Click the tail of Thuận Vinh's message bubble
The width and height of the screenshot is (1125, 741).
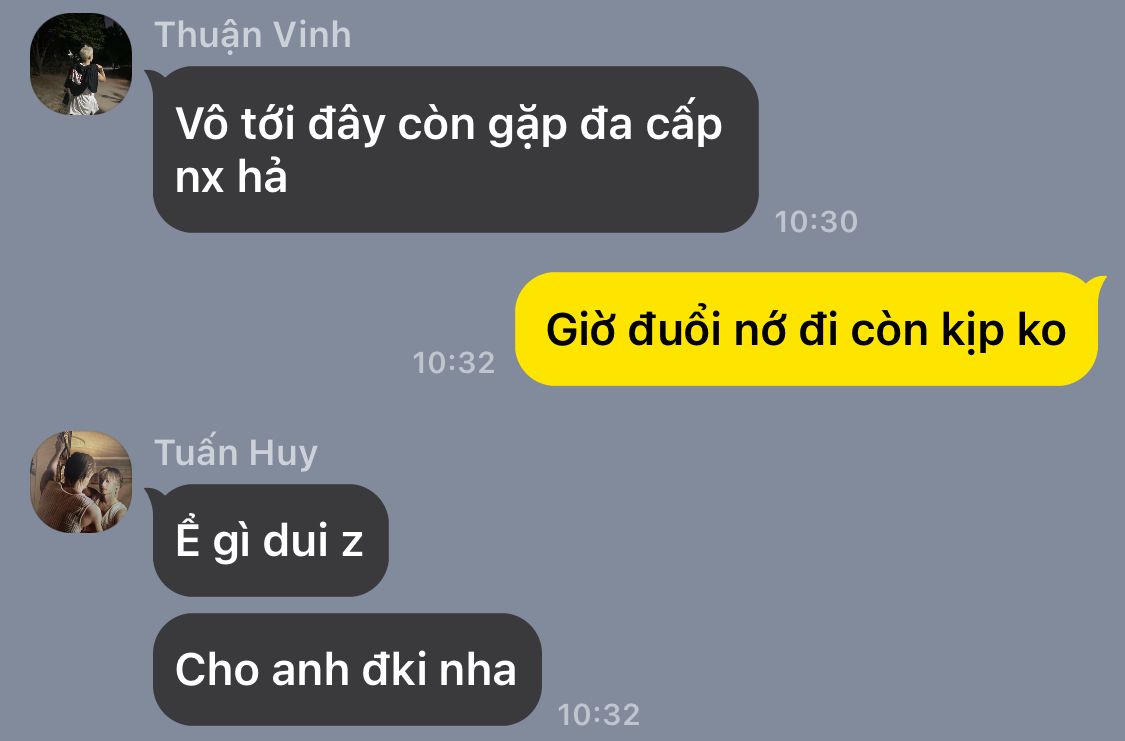[153, 77]
